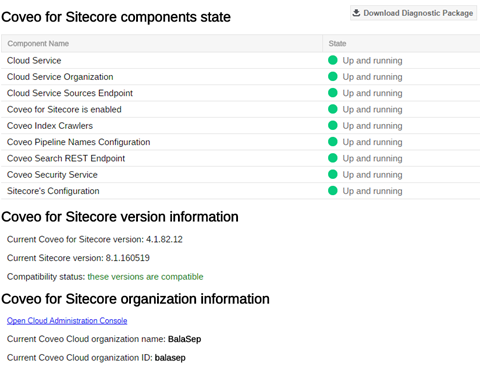
Task: Click green status dot for Cloud Service Organization
Action: [x=333, y=76]
